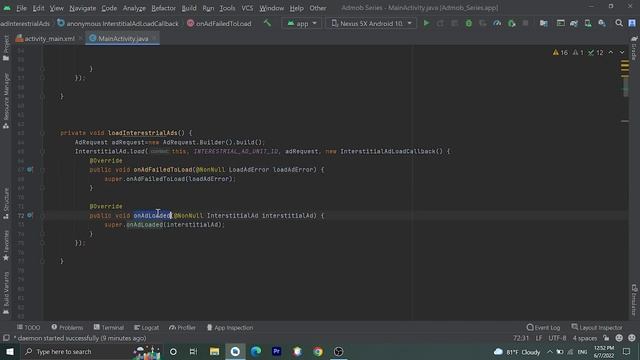Change UTF-8 file encoding in status bar
The width and height of the screenshot is (640, 360).
557,338
